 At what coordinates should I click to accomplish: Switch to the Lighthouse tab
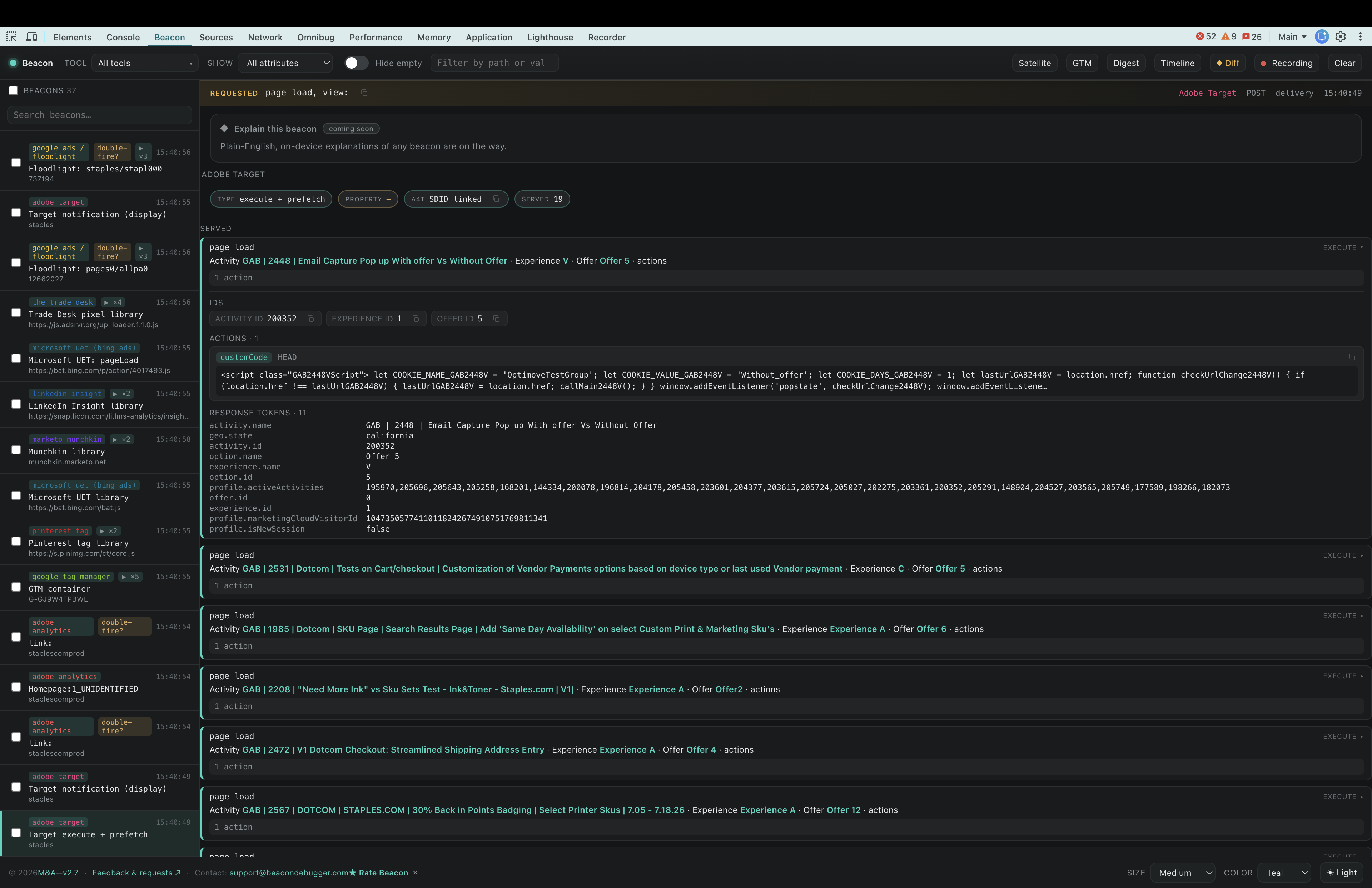click(550, 37)
